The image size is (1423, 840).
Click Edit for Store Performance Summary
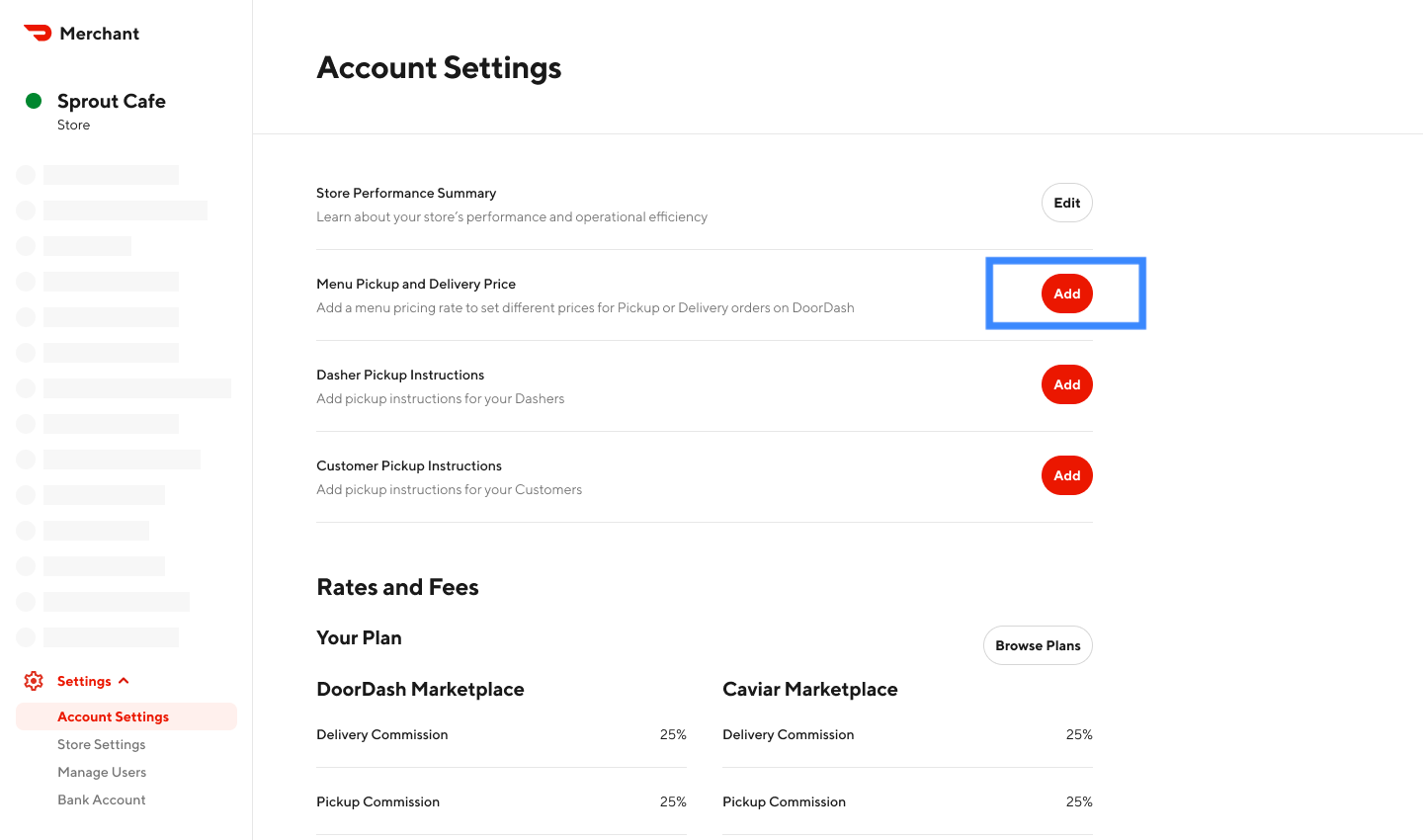tap(1066, 203)
